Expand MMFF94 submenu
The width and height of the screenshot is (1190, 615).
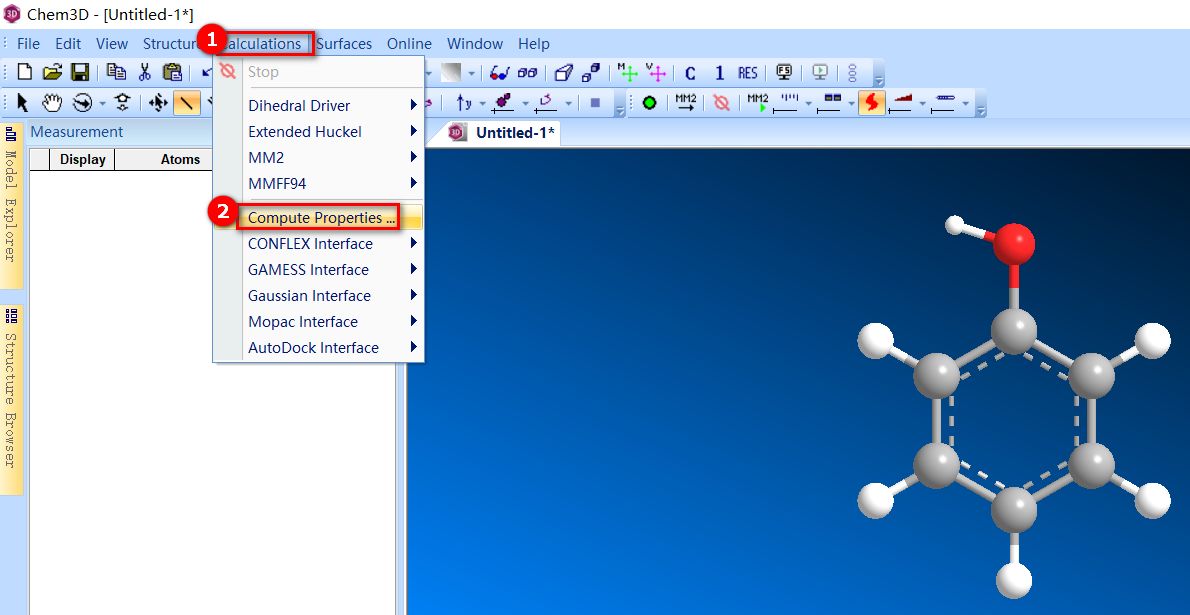click(318, 183)
